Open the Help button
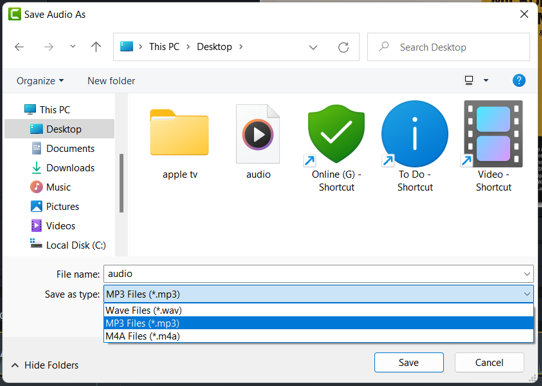The image size is (542, 386). (x=519, y=81)
